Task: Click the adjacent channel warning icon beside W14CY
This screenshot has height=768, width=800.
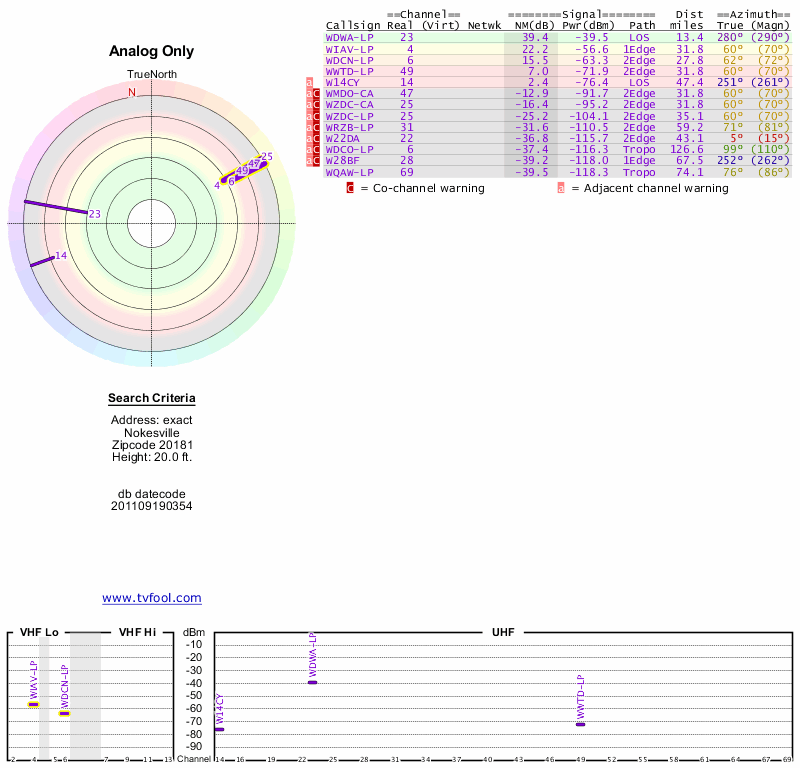Action: coord(309,81)
